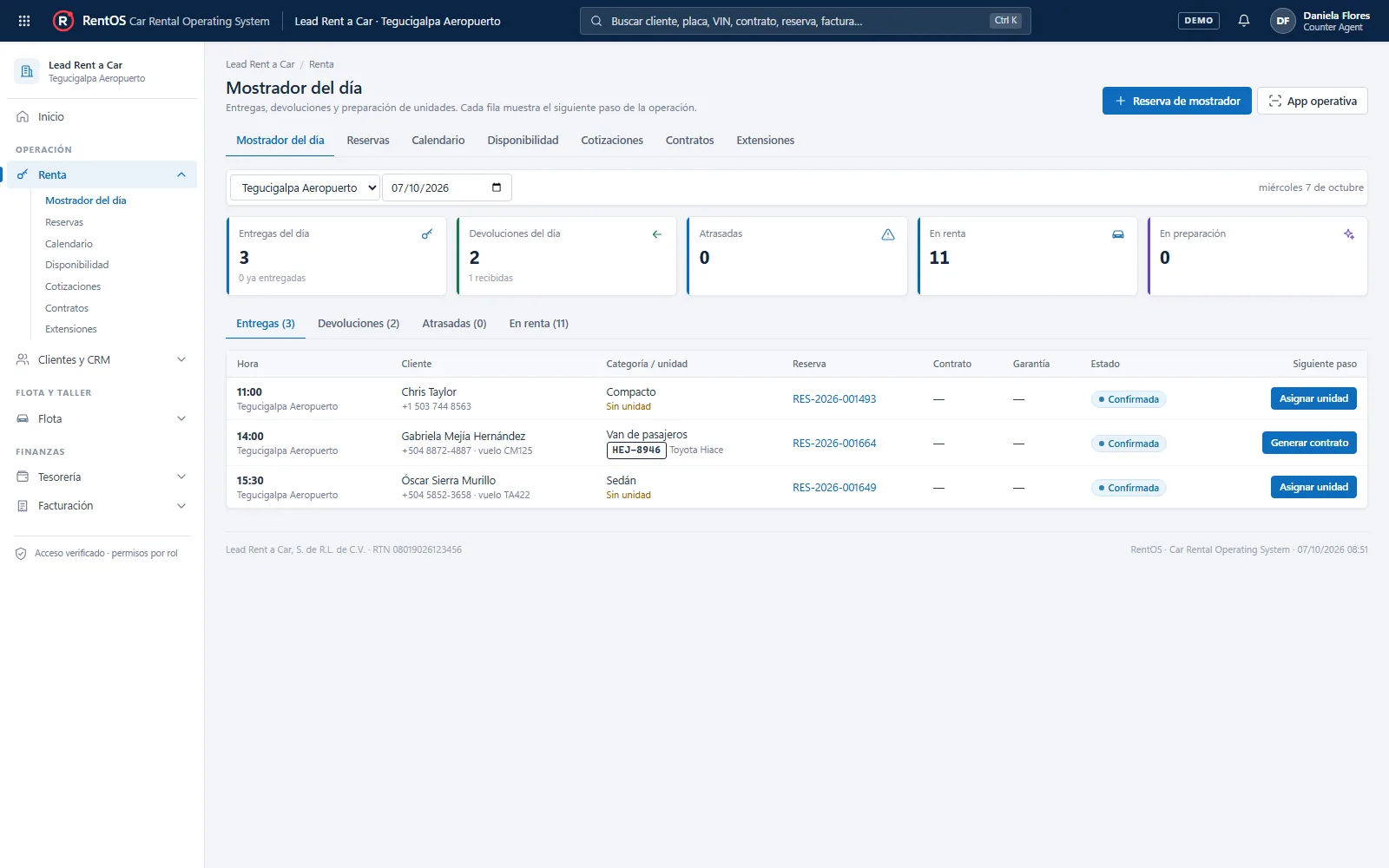Click the RentOS logo icon

(63, 21)
